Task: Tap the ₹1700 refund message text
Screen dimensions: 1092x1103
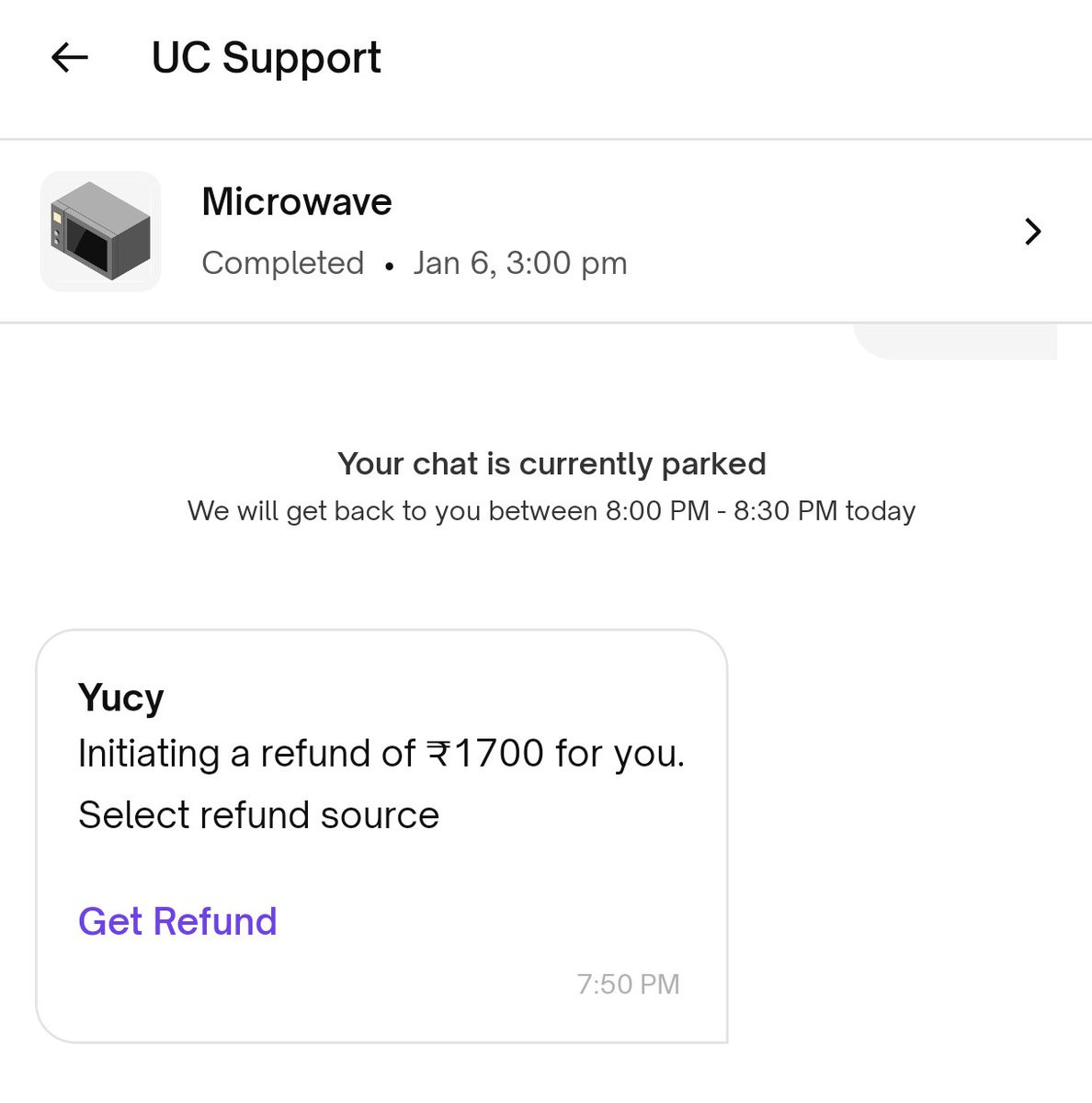Action: click(381, 754)
